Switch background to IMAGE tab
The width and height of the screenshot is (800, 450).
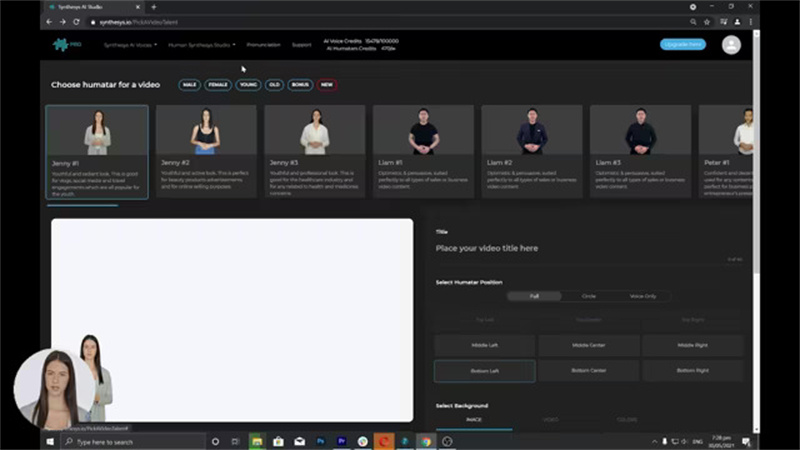click(x=474, y=420)
